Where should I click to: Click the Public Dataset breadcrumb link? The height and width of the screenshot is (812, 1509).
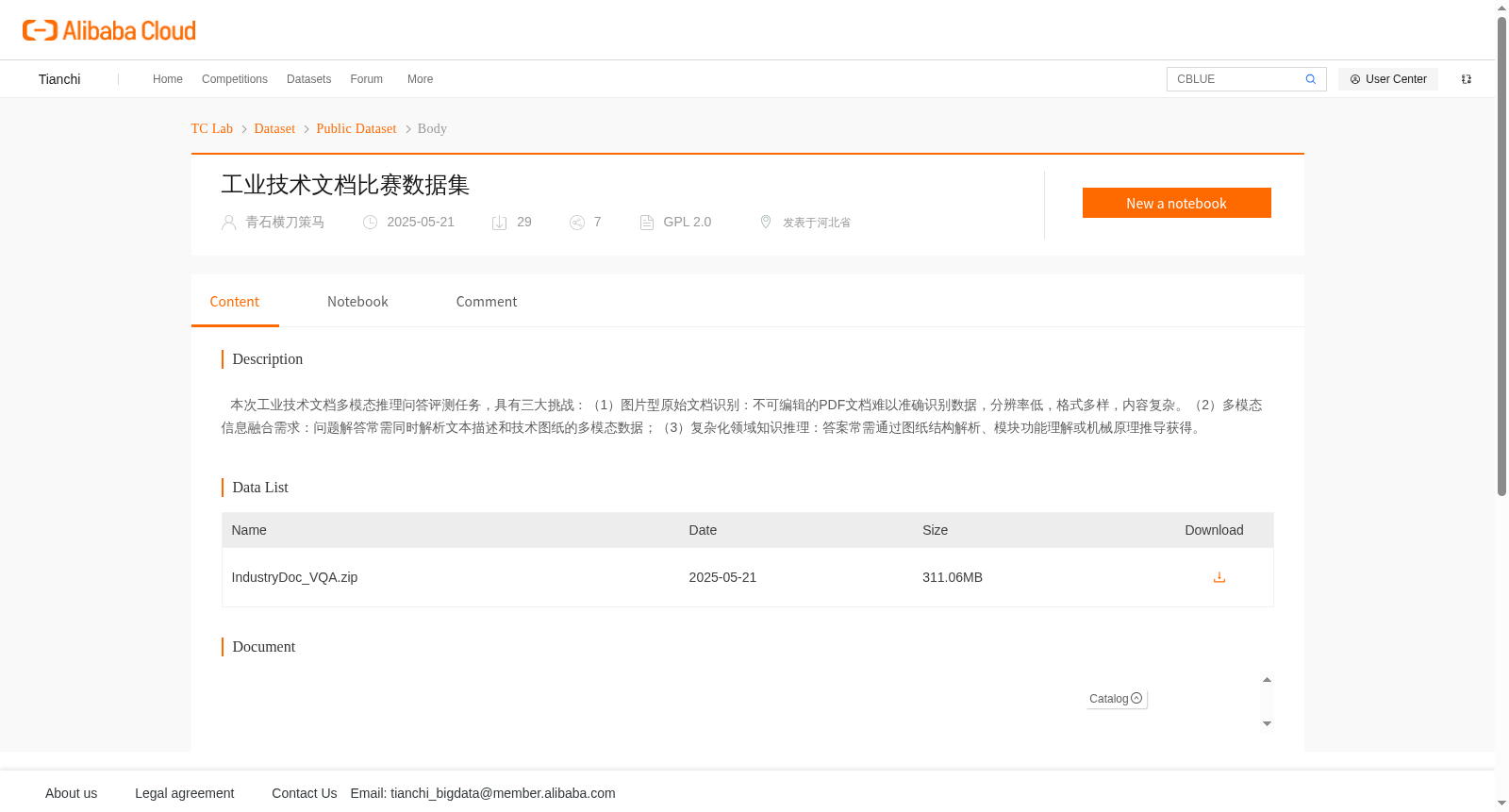pyautogui.click(x=357, y=128)
